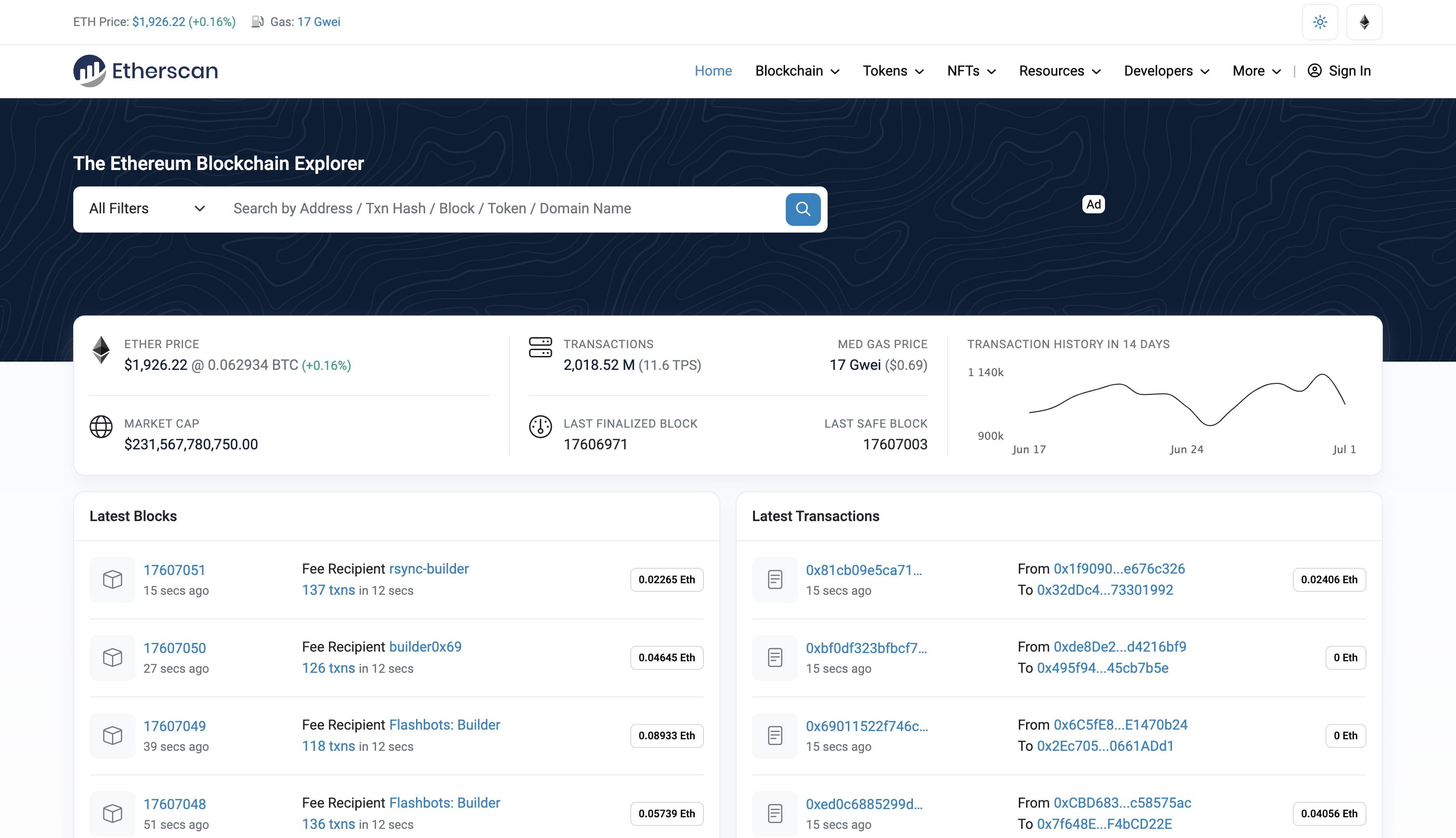Click the gas pump icon in the header

[258, 22]
